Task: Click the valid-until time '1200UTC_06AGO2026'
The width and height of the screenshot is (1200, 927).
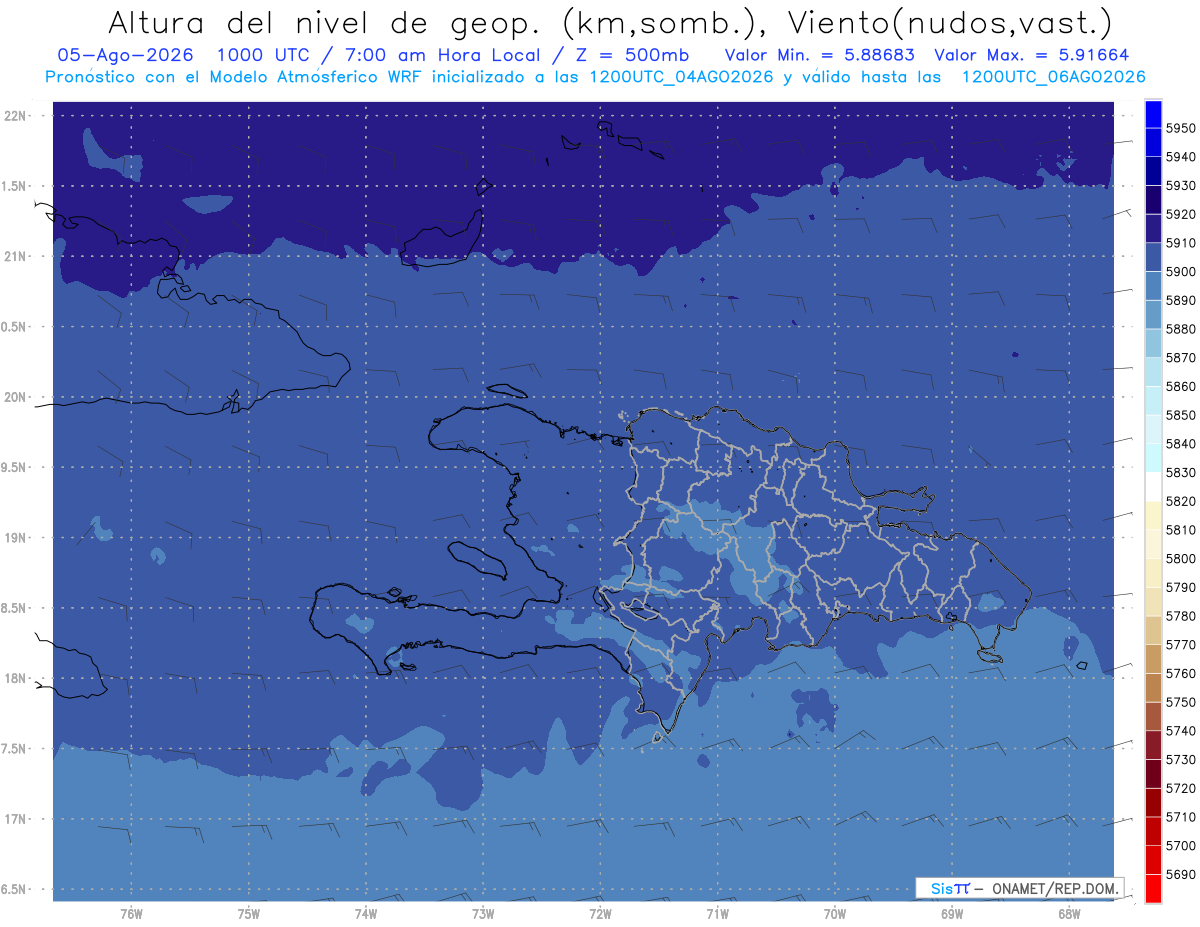Action: [1053, 77]
